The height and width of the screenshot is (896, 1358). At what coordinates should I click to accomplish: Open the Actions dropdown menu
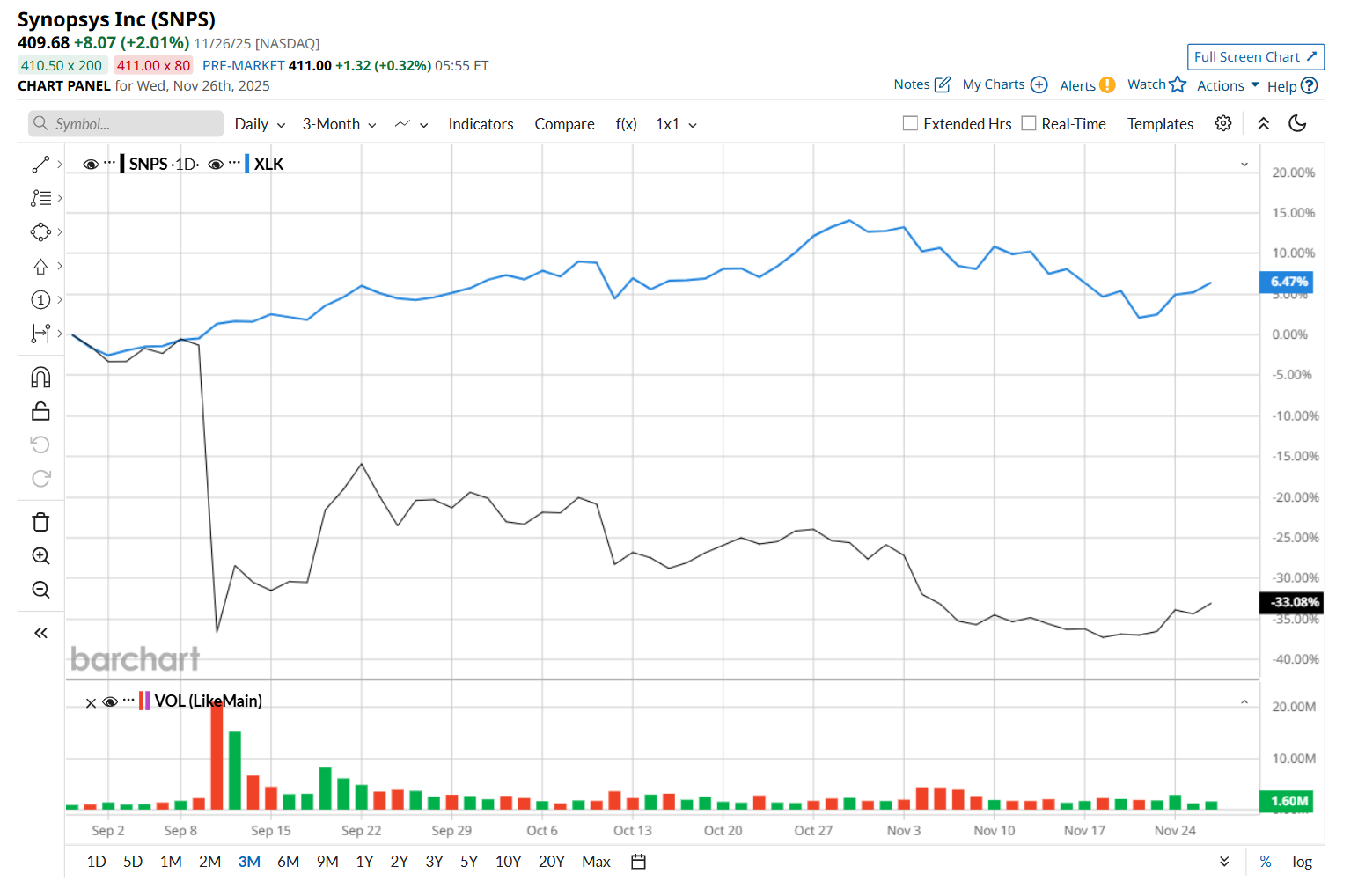tap(1228, 85)
